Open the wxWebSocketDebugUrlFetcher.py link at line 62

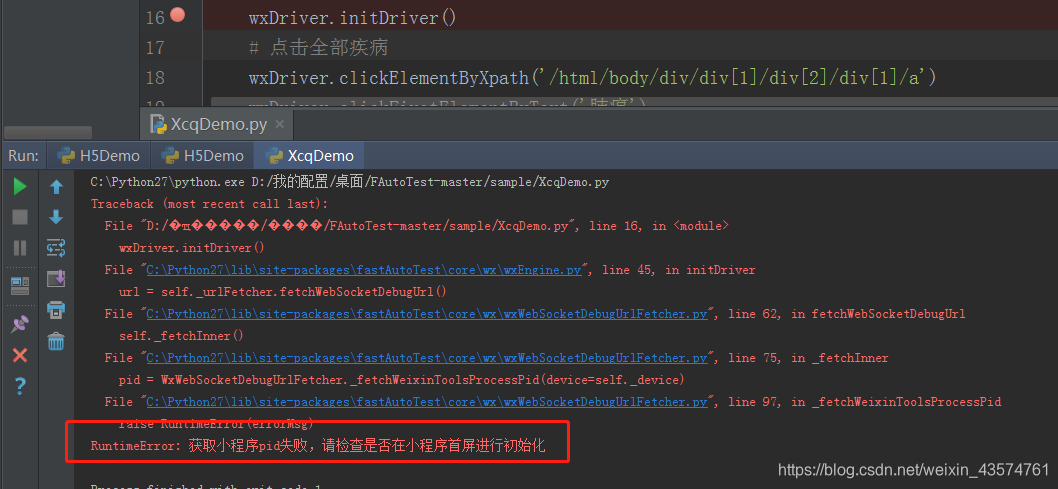click(x=426, y=314)
